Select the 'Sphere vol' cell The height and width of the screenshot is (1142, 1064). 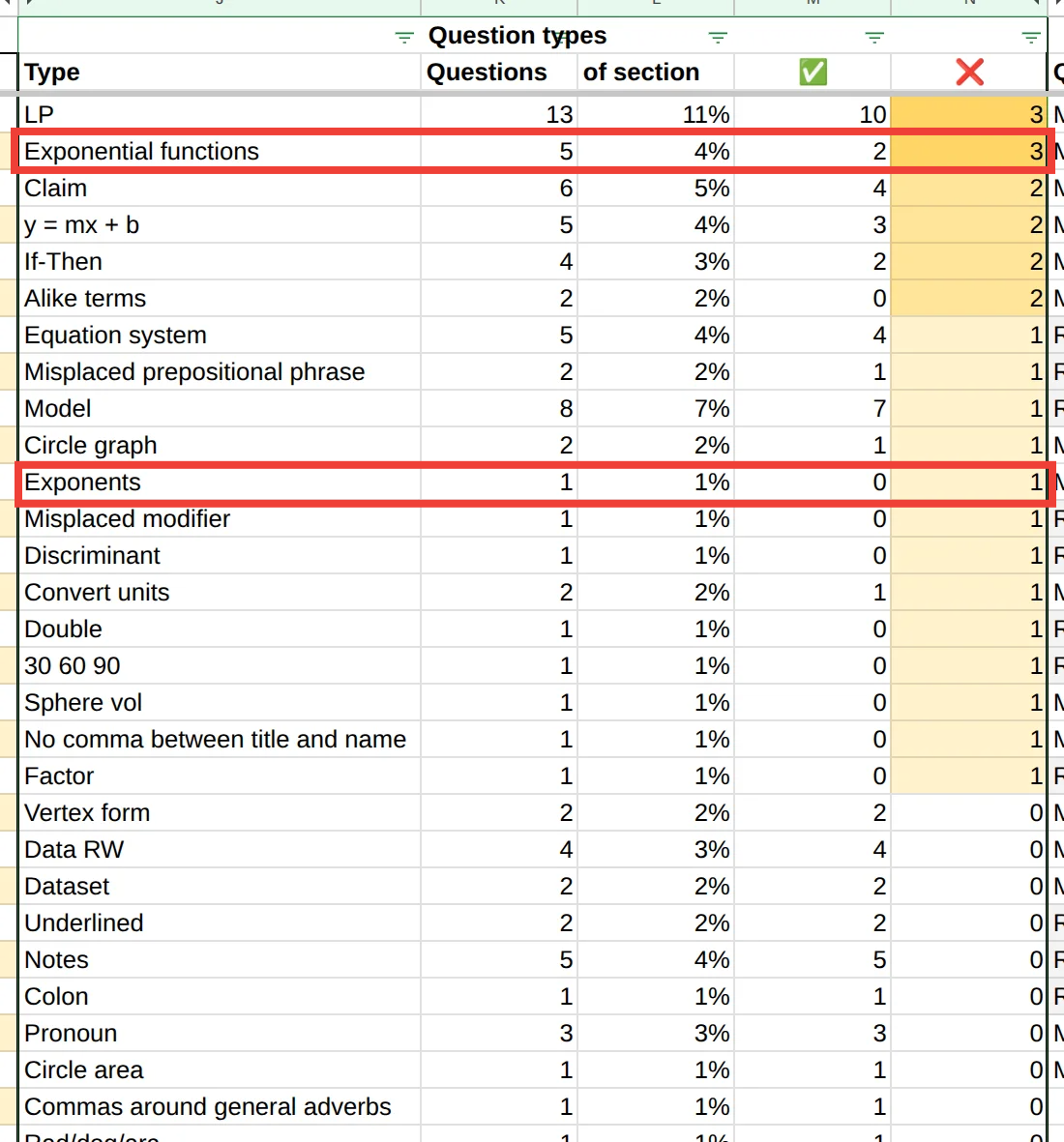[220, 702]
